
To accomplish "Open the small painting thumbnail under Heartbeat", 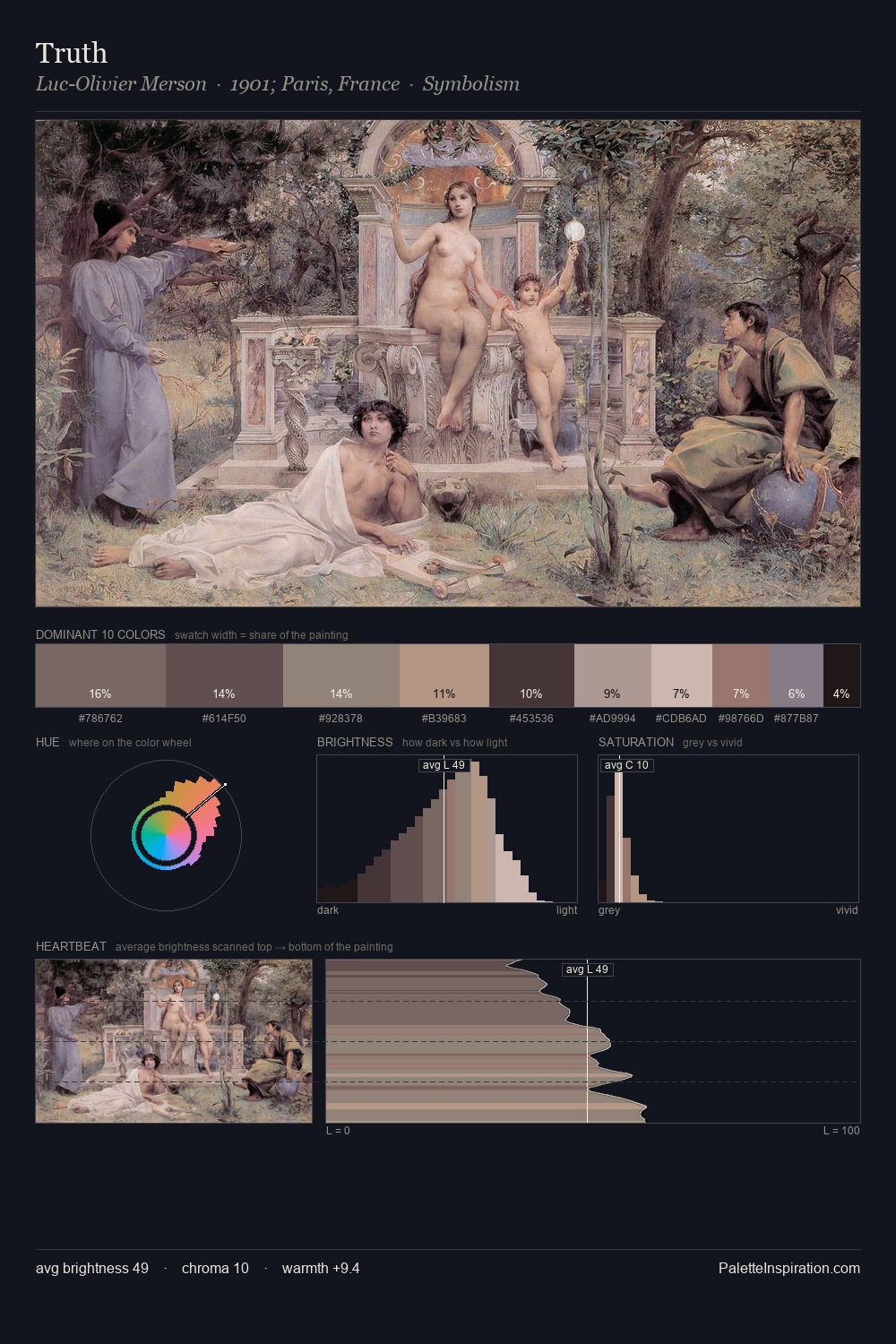I will [x=174, y=1041].
